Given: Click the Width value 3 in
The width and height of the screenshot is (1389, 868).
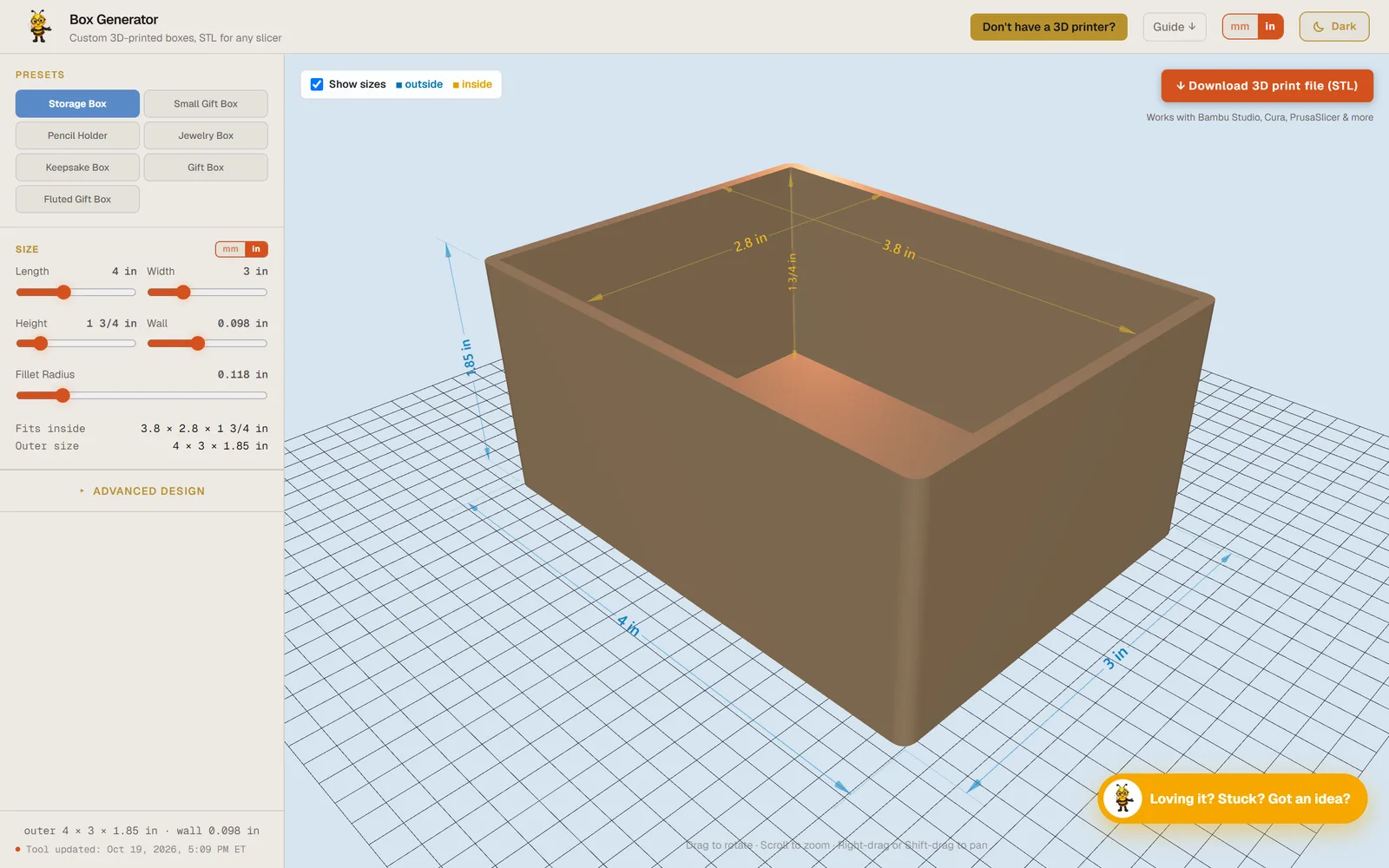Looking at the screenshot, I should 255,272.
